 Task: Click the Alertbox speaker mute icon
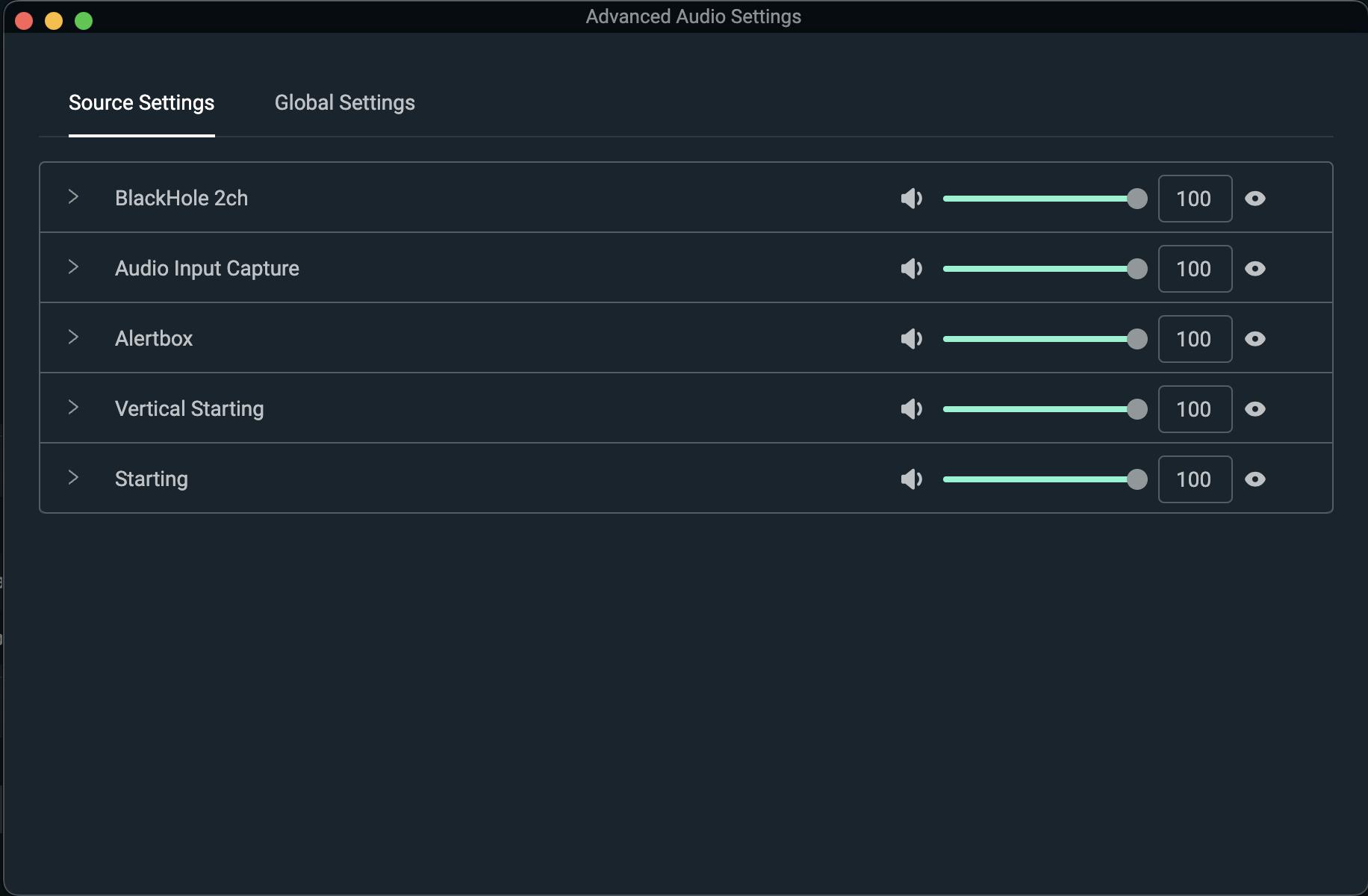coord(911,339)
